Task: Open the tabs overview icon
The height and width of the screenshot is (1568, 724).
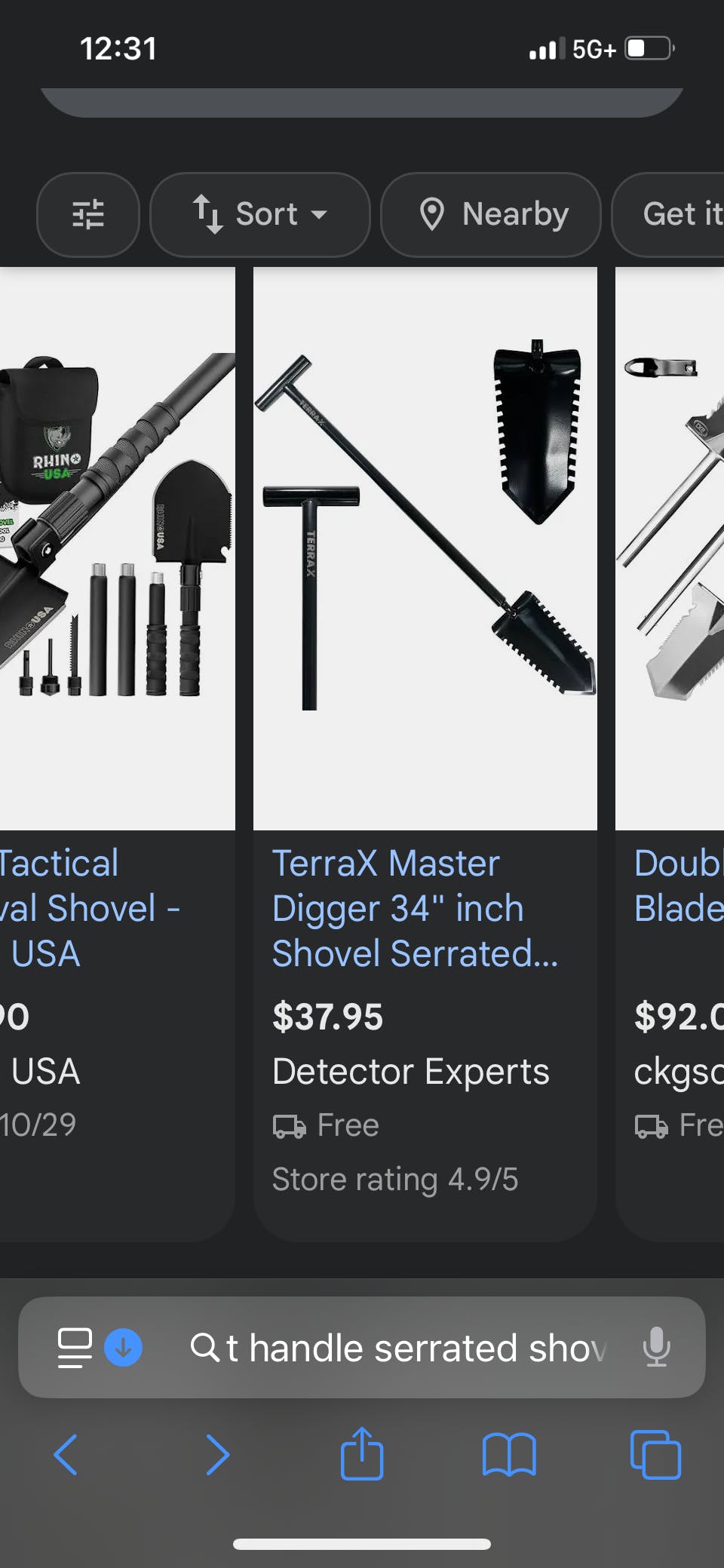Action: pyautogui.click(x=655, y=1454)
